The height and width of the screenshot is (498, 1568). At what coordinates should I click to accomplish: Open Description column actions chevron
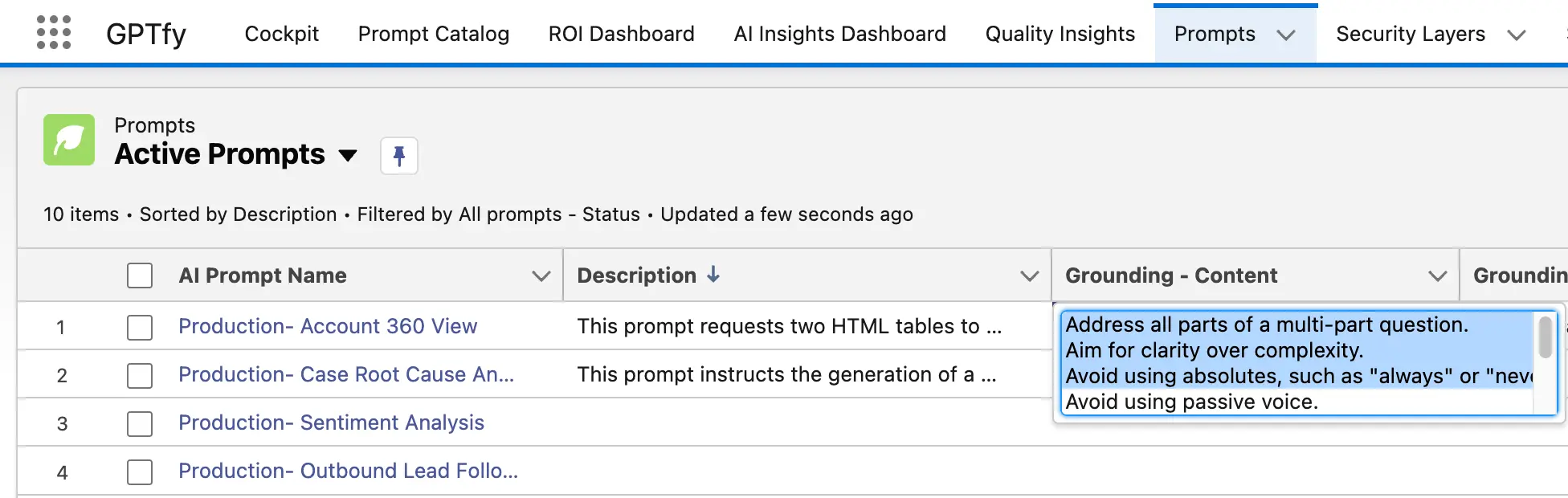pos(1029,276)
